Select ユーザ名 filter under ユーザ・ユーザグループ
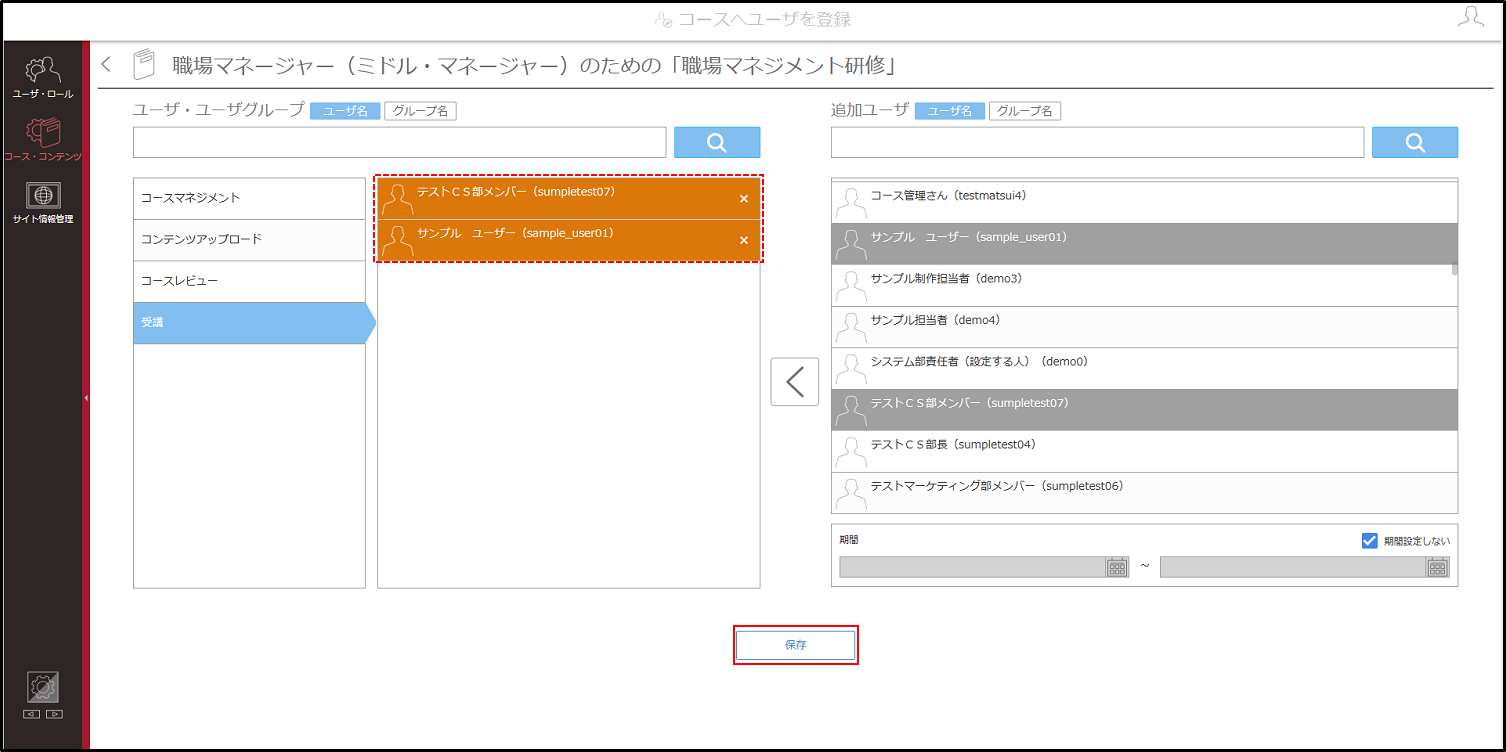Image resolution: width=1506 pixels, height=752 pixels. point(345,111)
